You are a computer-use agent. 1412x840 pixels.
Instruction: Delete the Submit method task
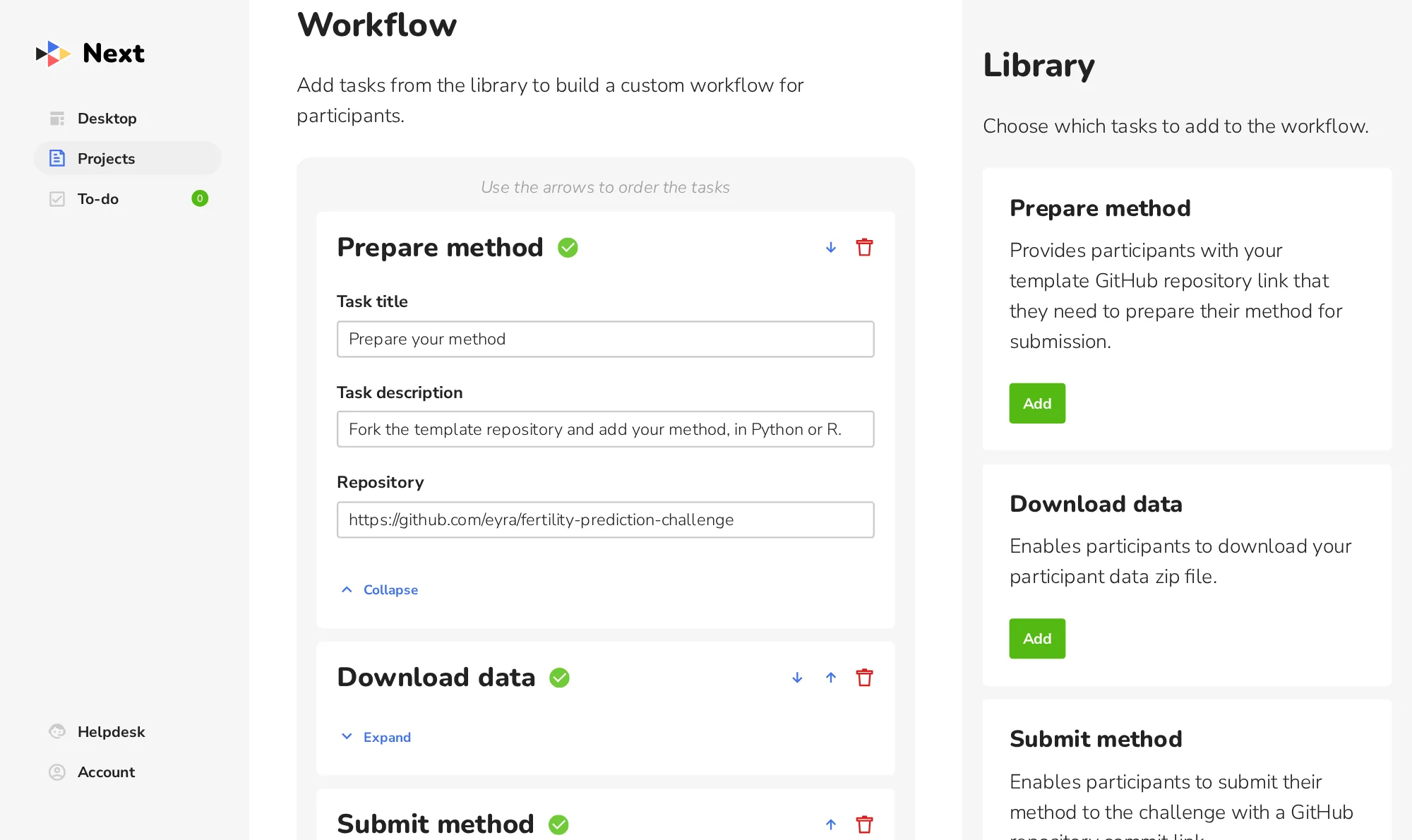tap(864, 824)
